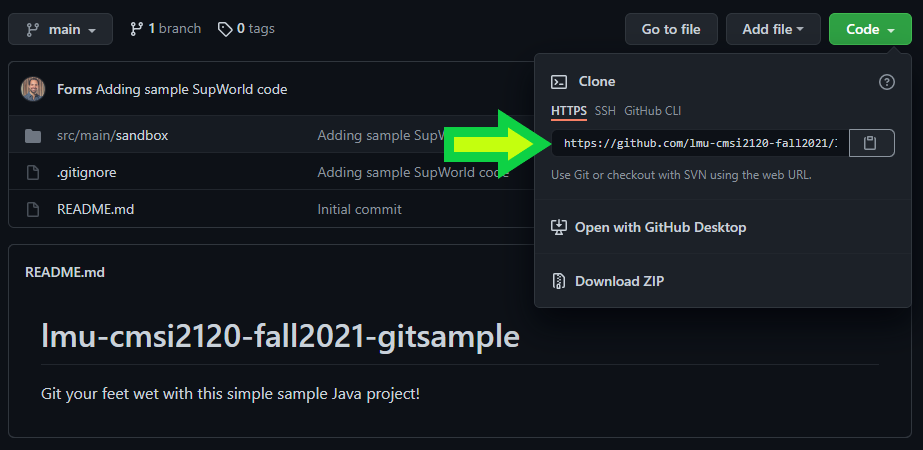Click the GitHub Desktop download icon
The height and width of the screenshot is (450, 923).
(x=558, y=227)
